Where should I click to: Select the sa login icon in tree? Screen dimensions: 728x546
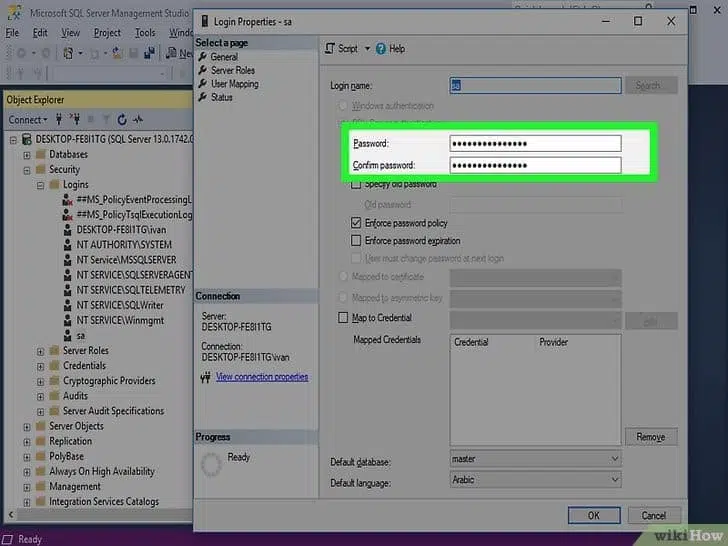click(x=68, y=336)
